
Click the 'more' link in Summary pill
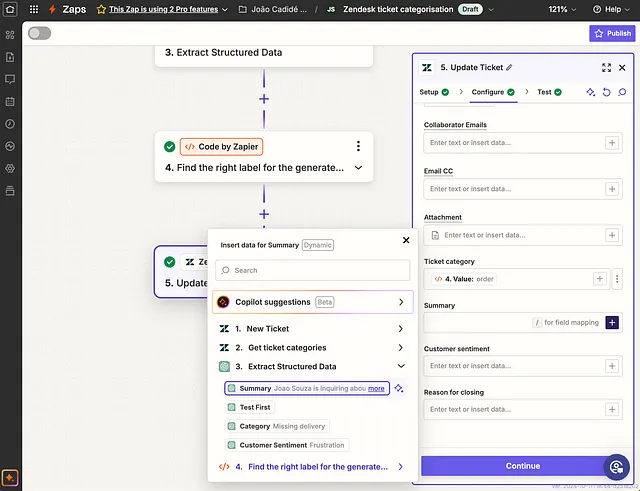click(x=376, y=389)
